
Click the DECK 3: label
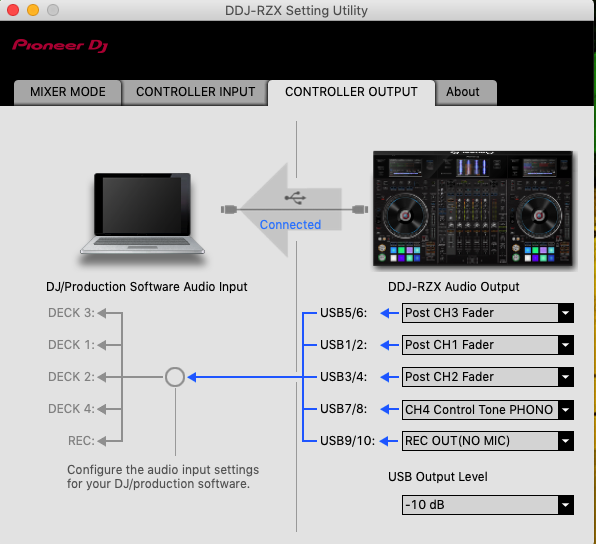(71, 313)
